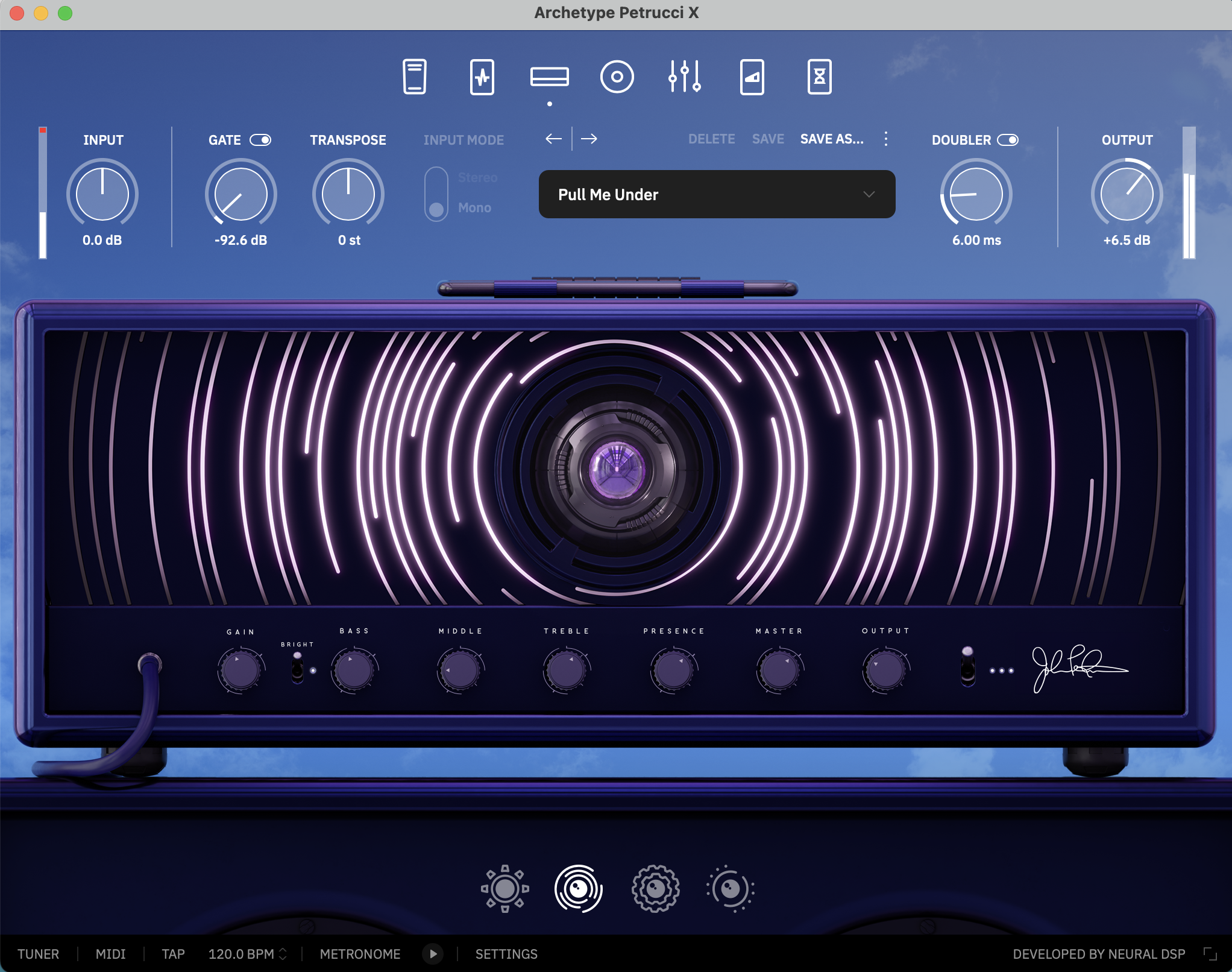Toggle the Stereo/Mono input mode switch
The width and height of the screenshot is (1232, 972).
point(436,194)
